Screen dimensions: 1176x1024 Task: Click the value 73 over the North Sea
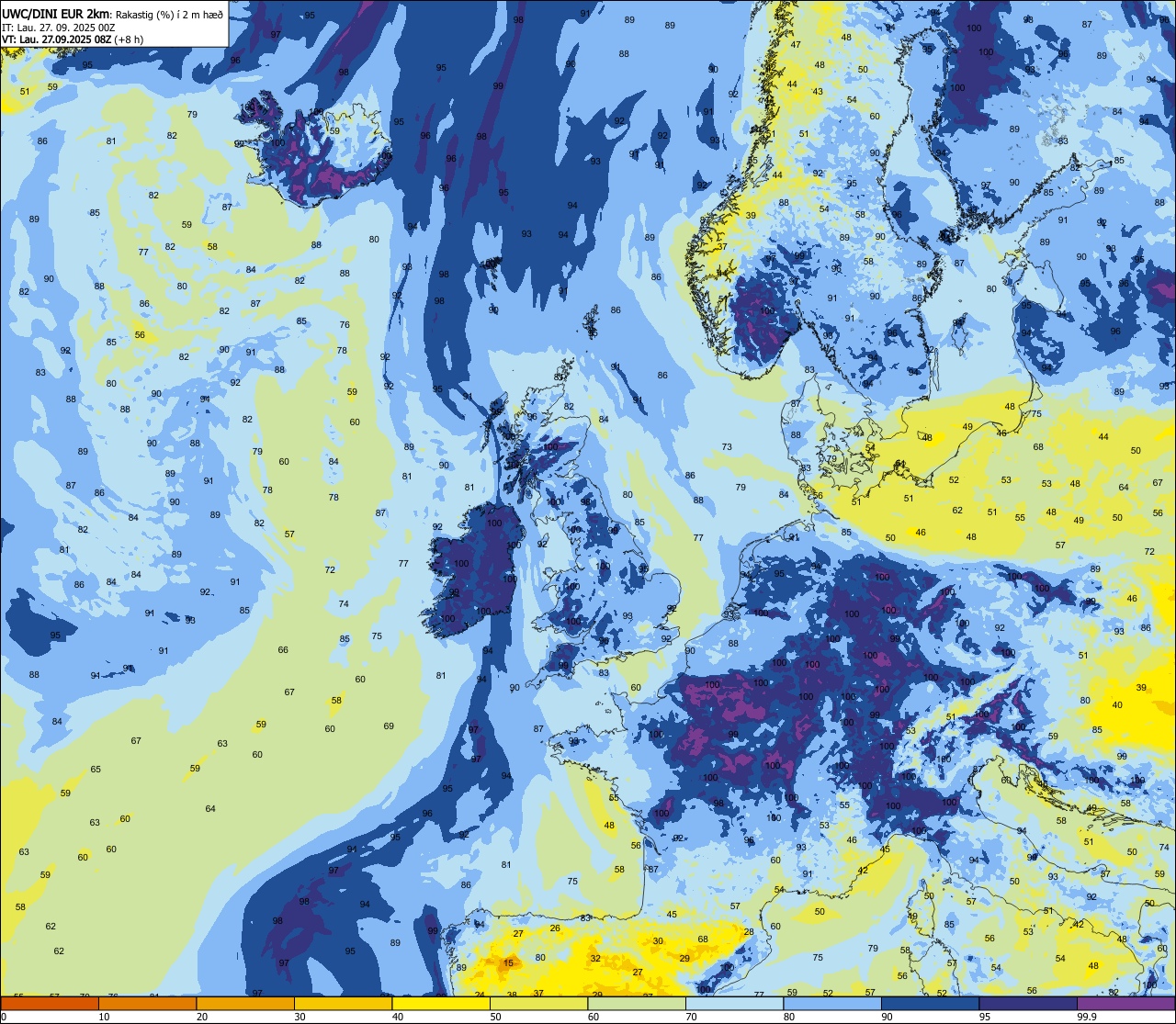727,447
